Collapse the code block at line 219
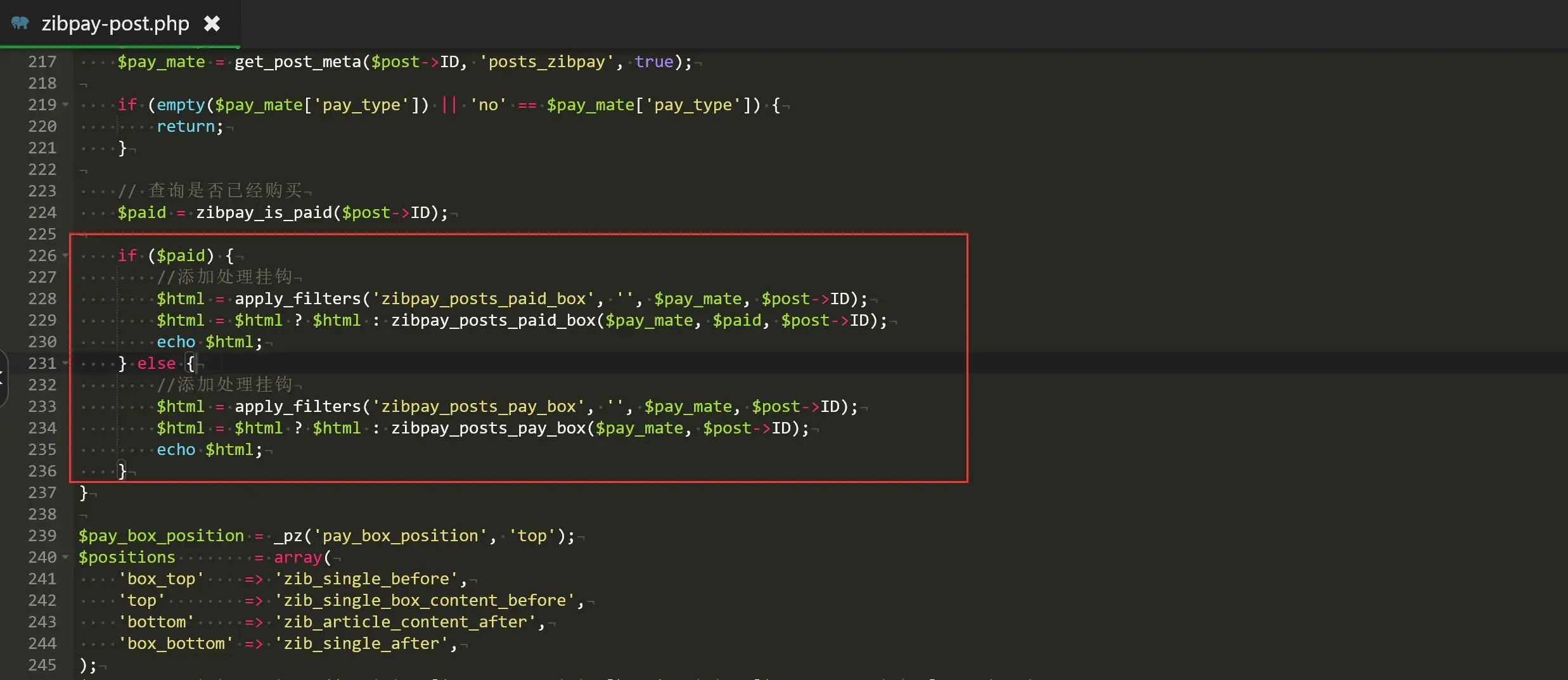This screenshot has height=680, width=1568. tap(65, 105)
